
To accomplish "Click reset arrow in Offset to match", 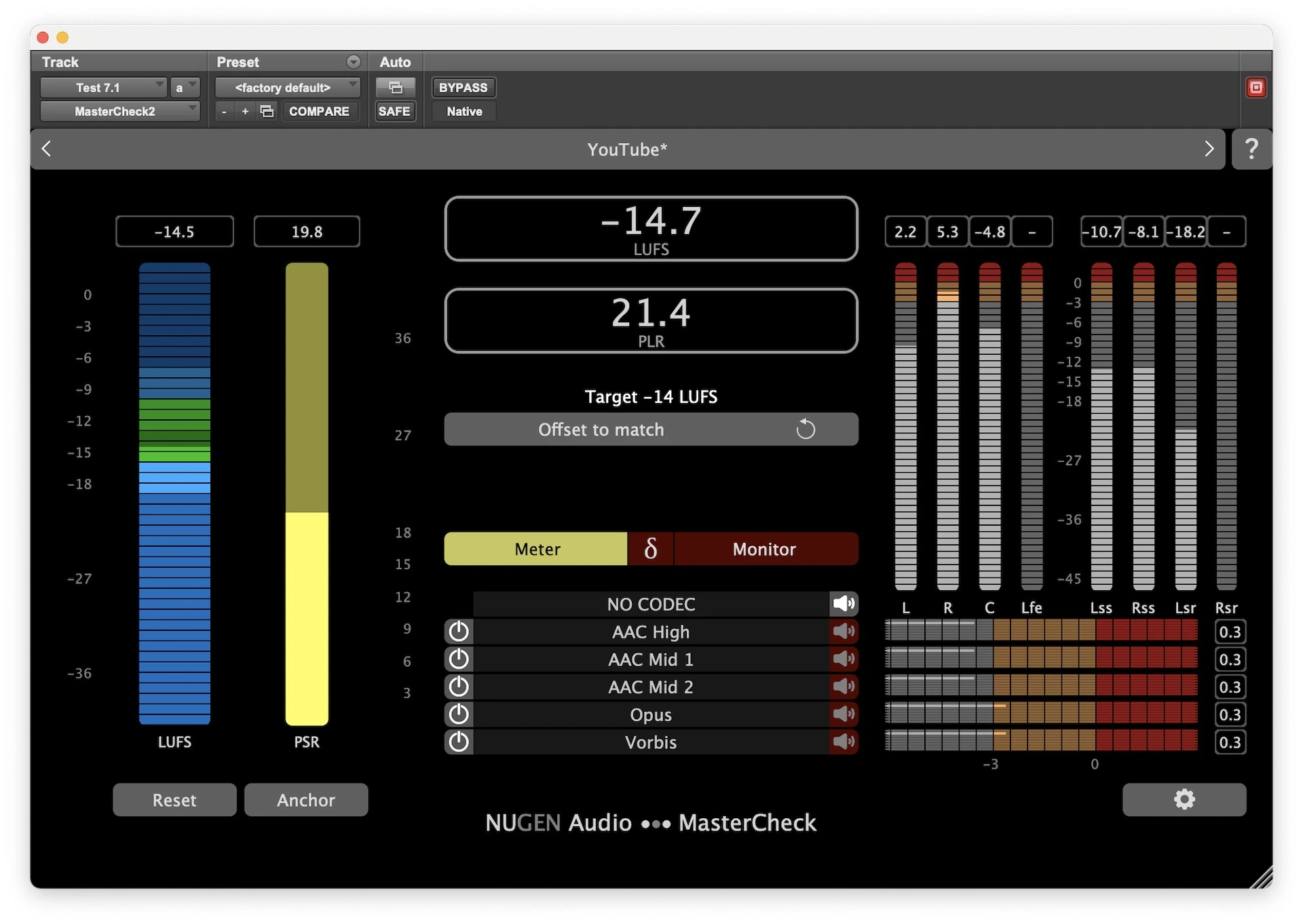I will pyautogui.click(x=806, y=429).
